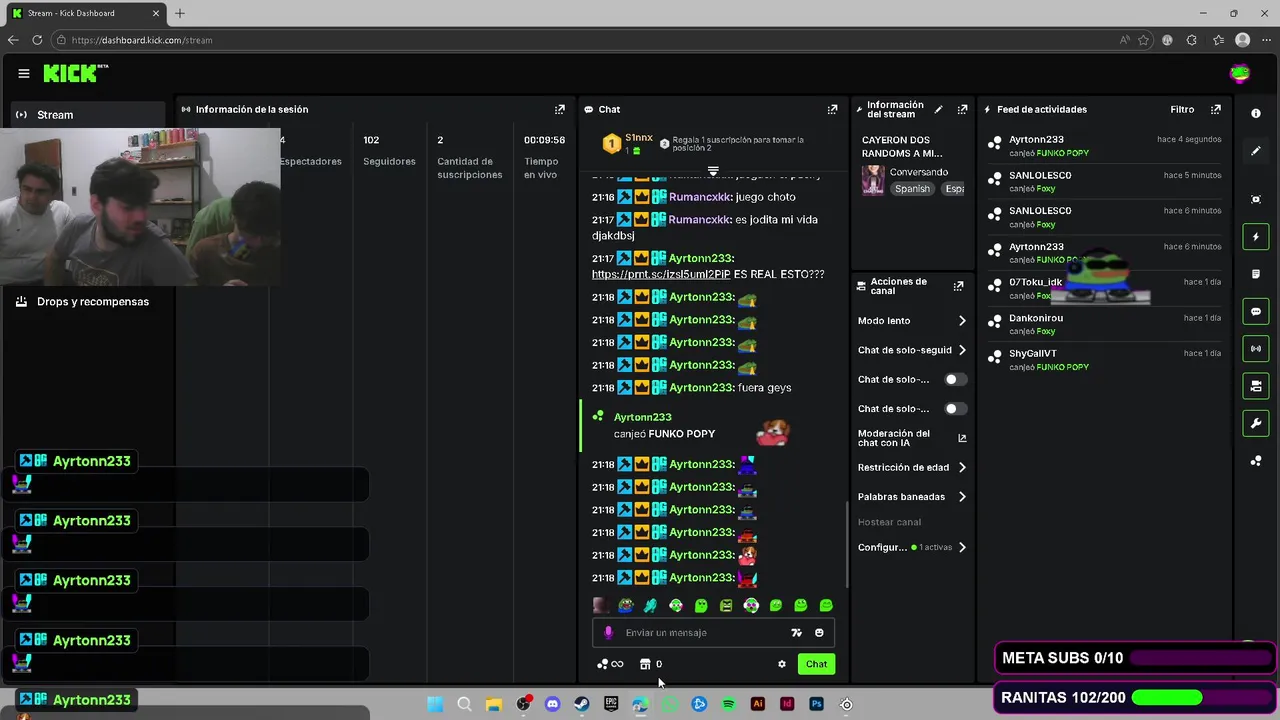Click the lightning bolt icon in right sidebar
1280x720 pixels.
1256,237
